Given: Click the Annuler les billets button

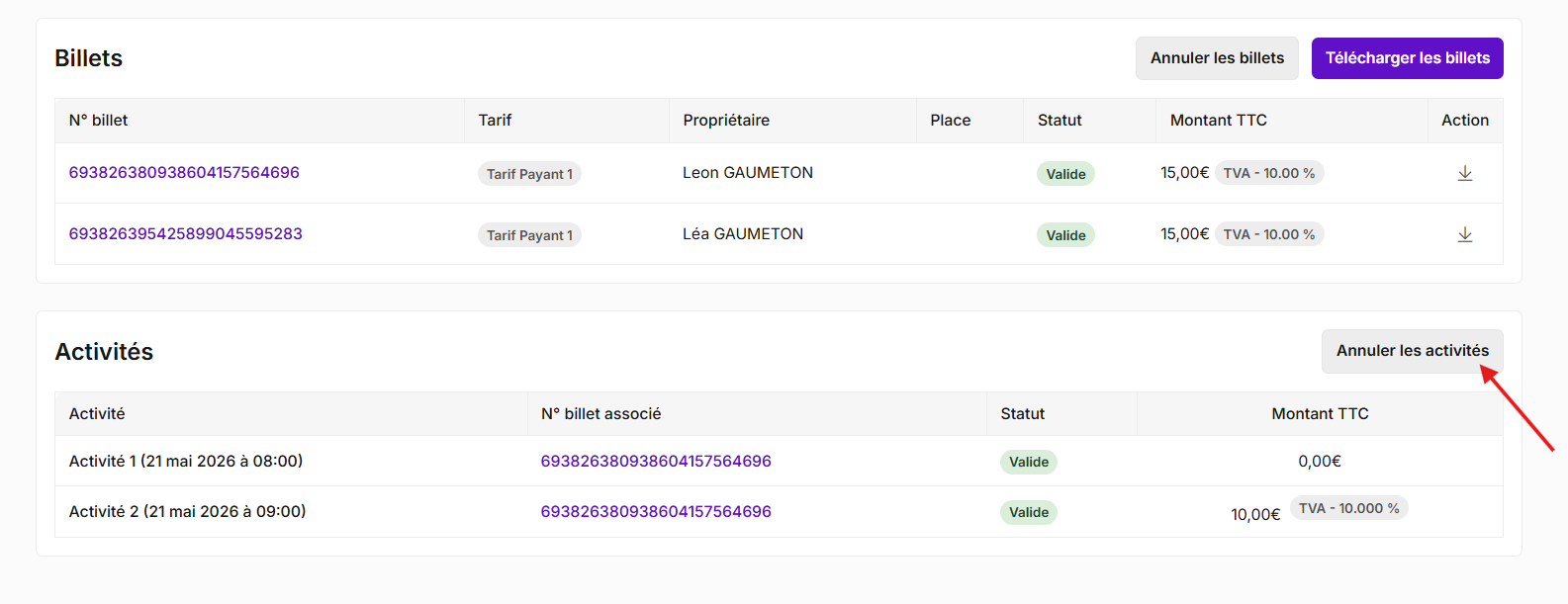Looking at the screenshot, I should 1217,58.
